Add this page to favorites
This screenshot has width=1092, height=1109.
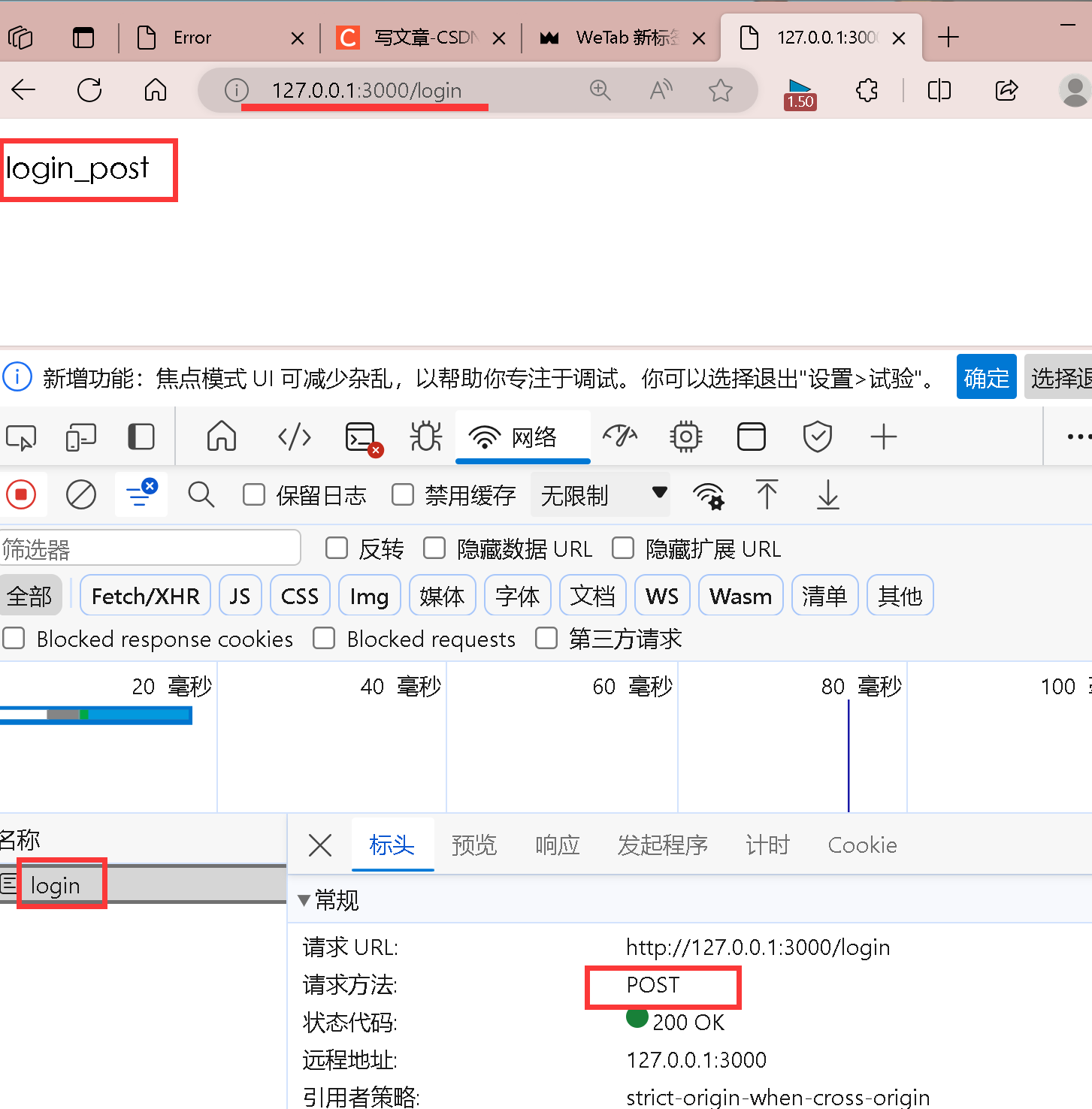click(x=720, y=90)
